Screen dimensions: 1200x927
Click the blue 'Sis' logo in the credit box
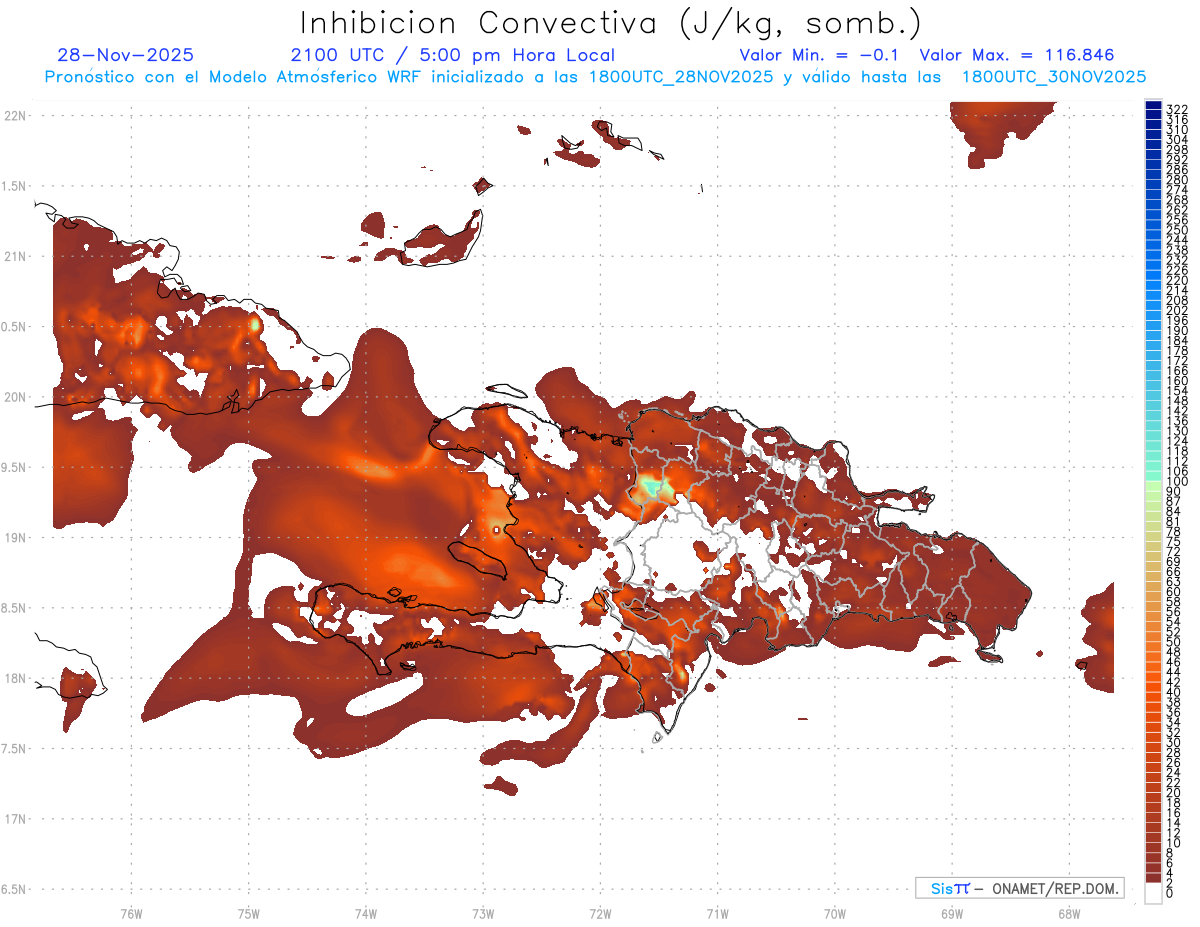coord(942,888)
